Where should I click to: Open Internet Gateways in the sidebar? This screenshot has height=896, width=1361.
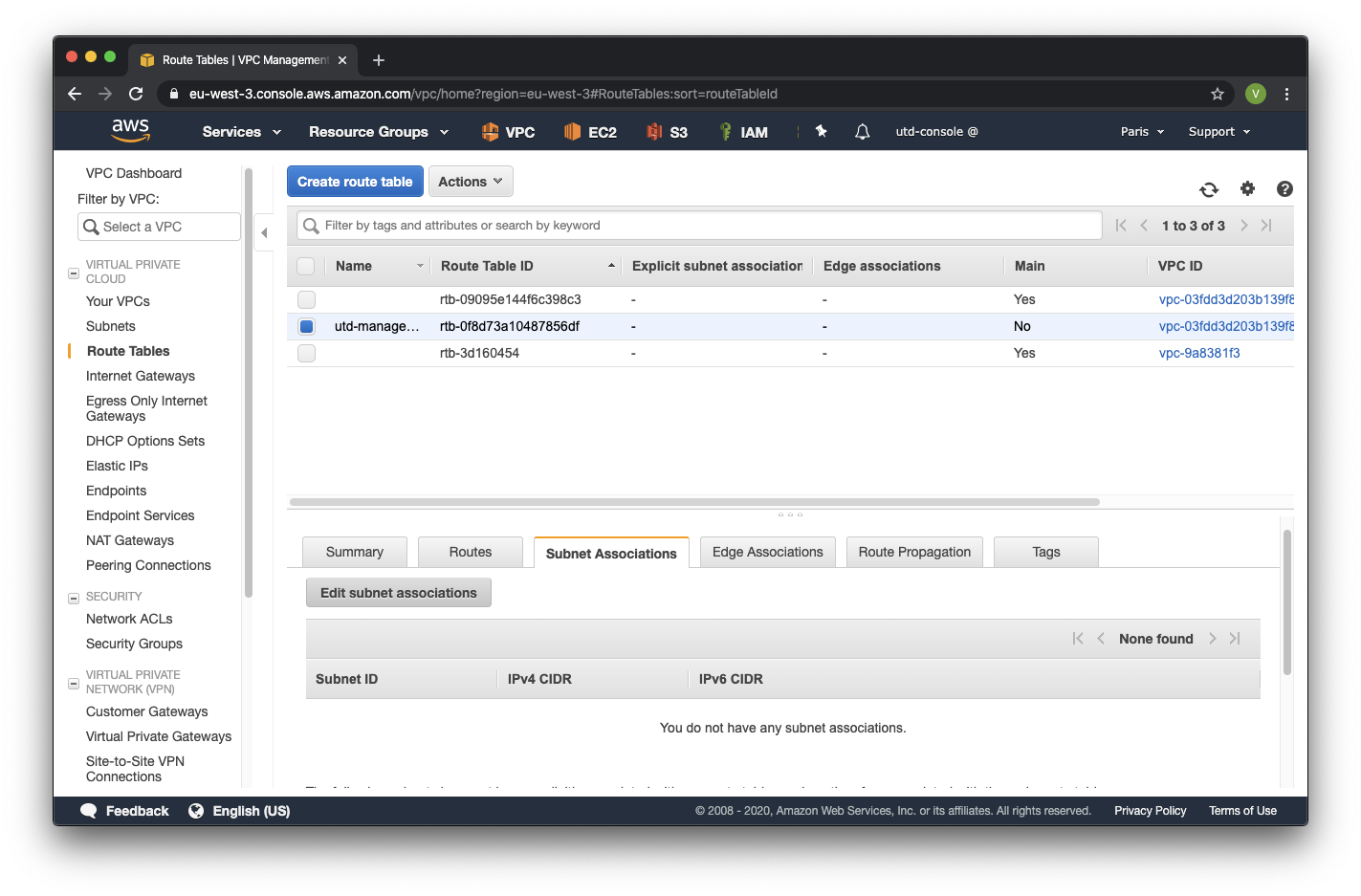coord(141,376)
